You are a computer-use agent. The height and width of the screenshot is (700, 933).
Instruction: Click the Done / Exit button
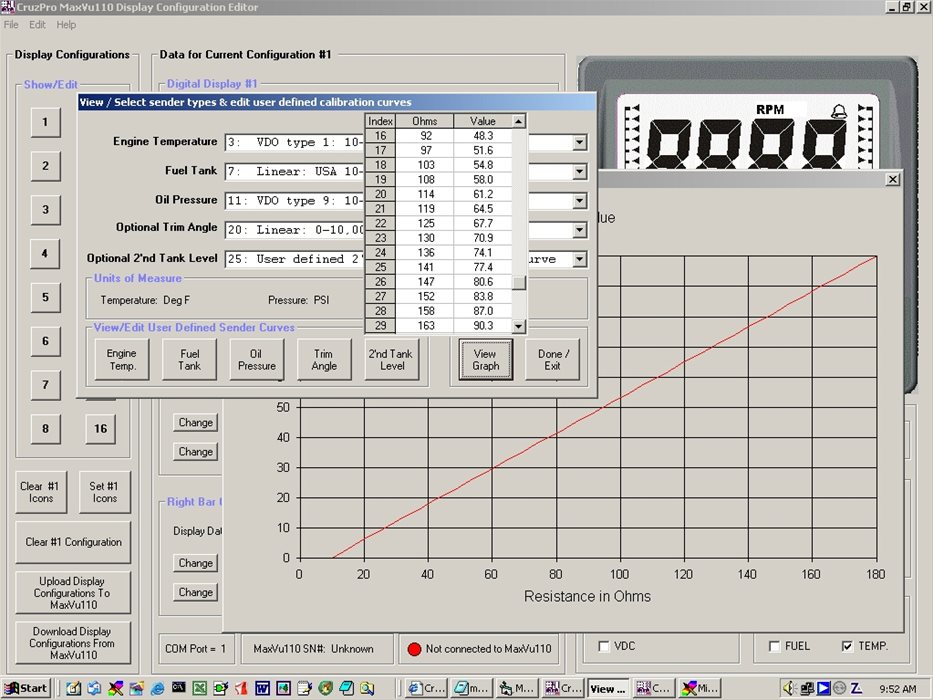click(553, 360)
